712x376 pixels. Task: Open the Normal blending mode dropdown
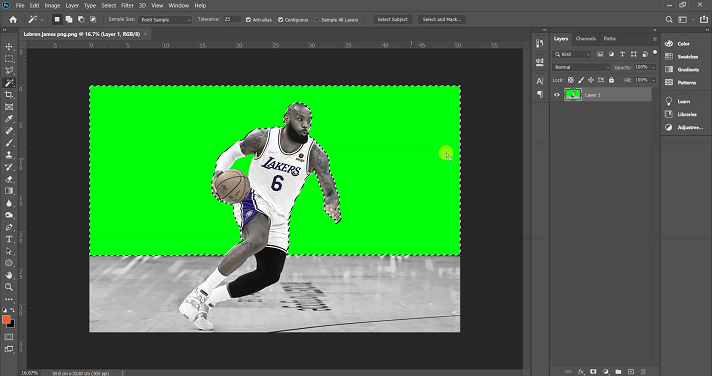pos(582,67)
